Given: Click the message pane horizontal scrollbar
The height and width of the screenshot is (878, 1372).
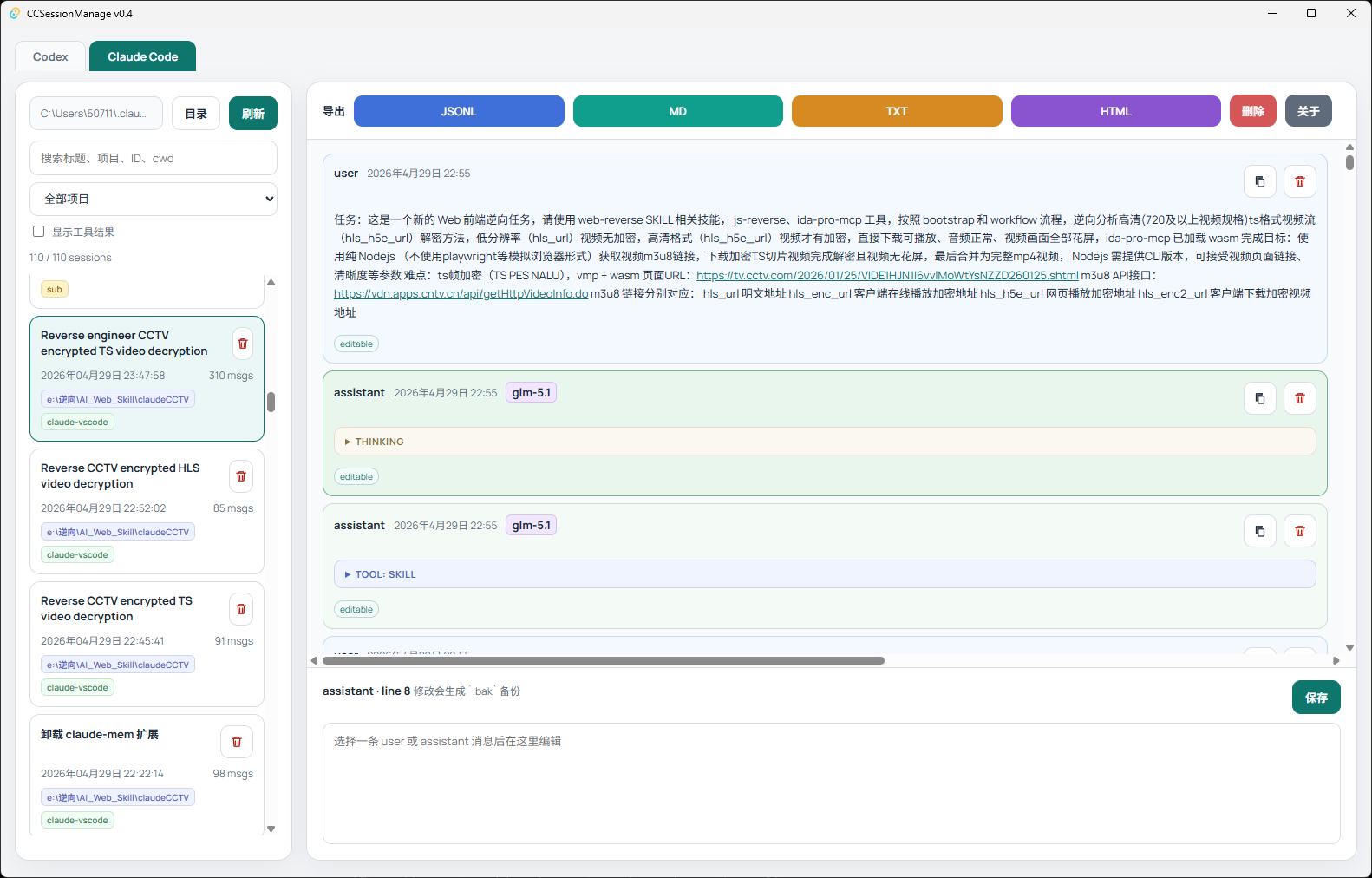Looking at the screenshot, I should click(604, 660).
